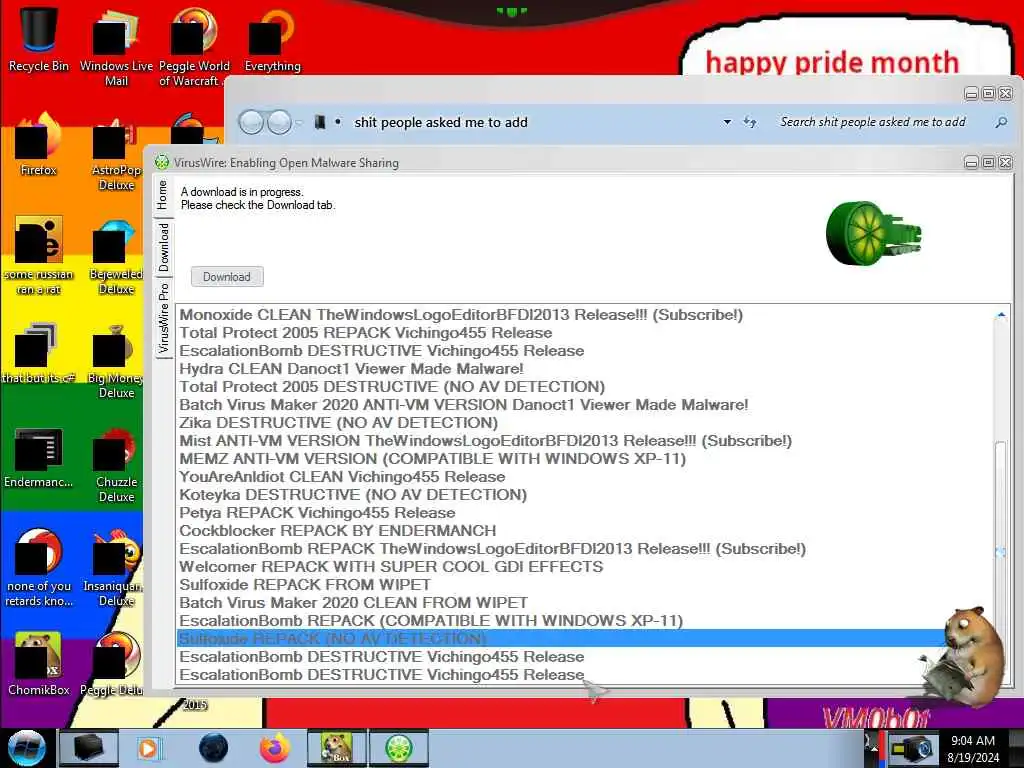Click the taskbar clock showing 9:04 AM
The width and height of the screenshot is (1024, 768).
(x=972, y=748)
